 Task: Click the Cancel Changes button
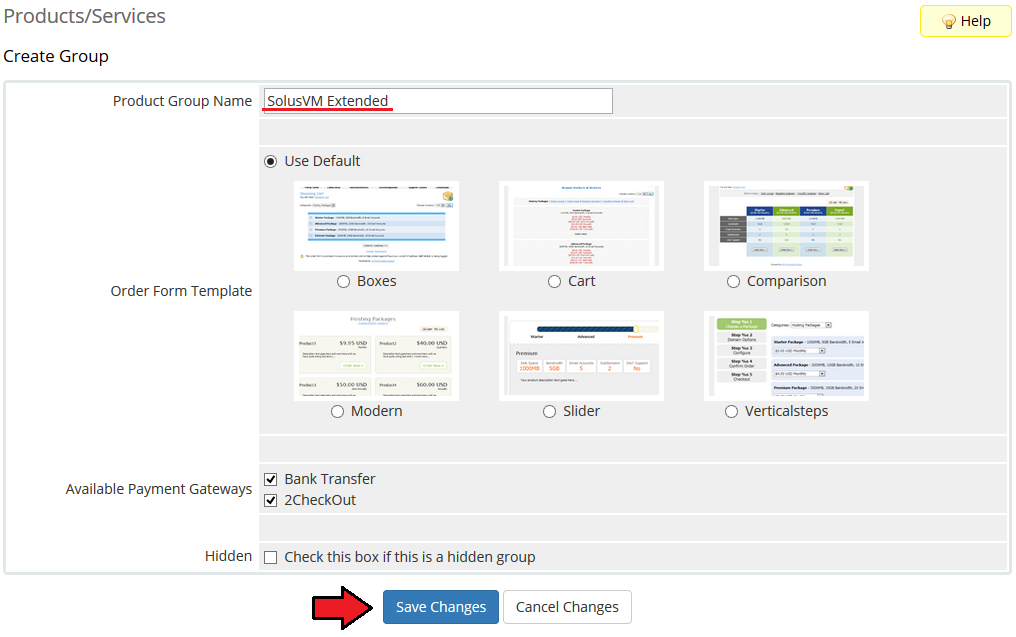567,607
